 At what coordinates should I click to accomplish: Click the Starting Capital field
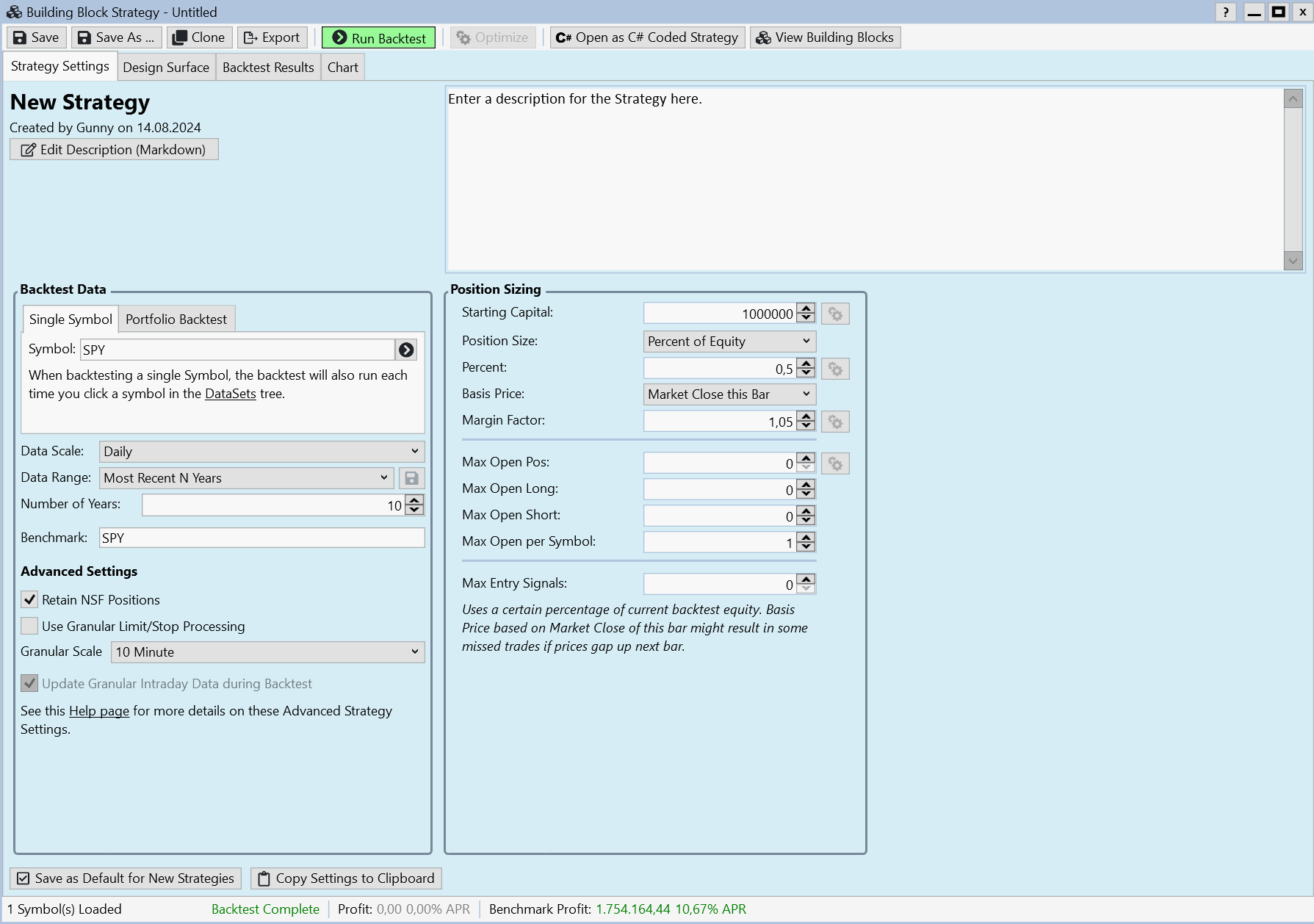(x=720, y=314)
